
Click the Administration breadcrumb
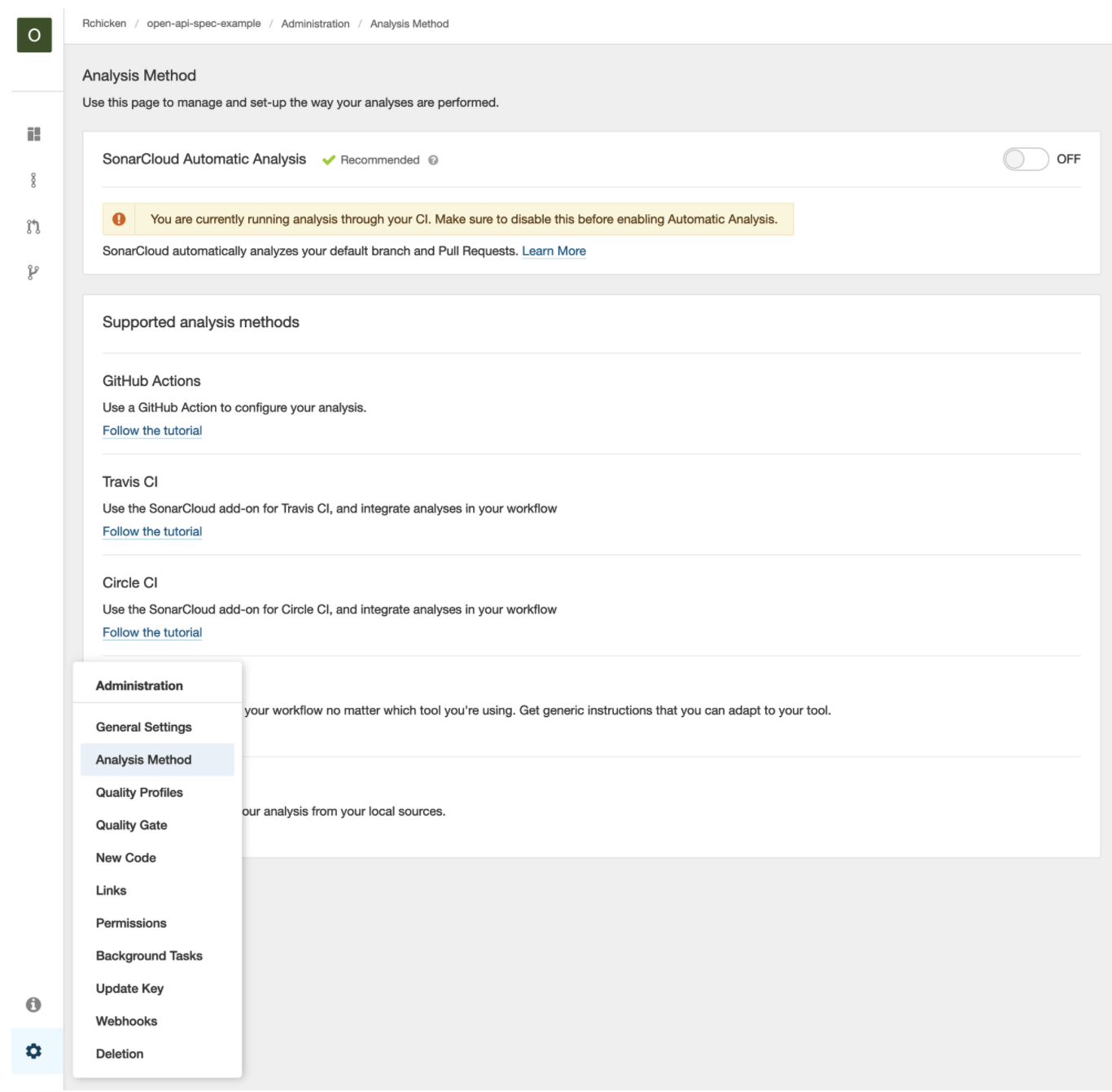tap(315, 24)
